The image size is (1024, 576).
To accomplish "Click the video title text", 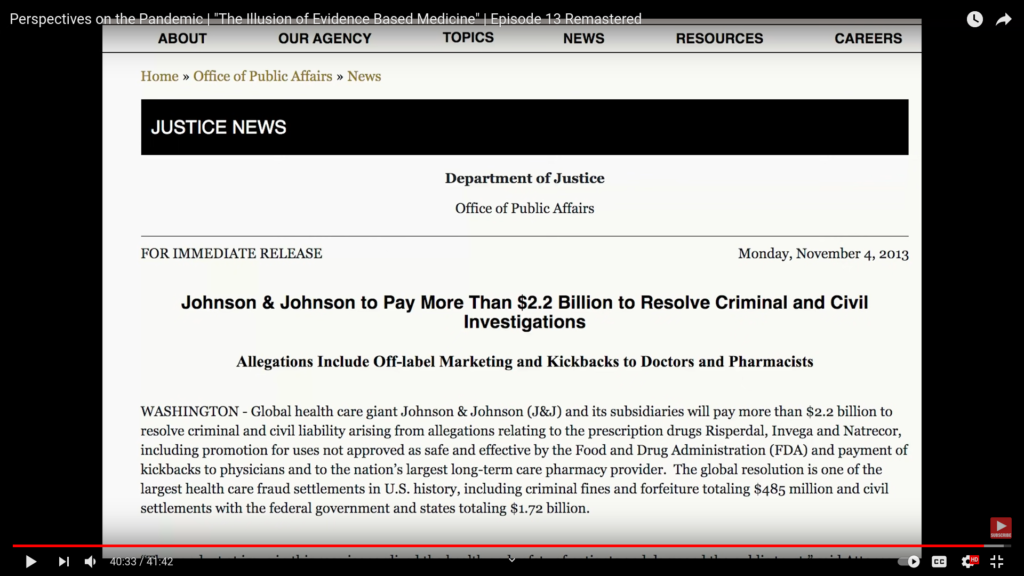I will coord(325,19).
